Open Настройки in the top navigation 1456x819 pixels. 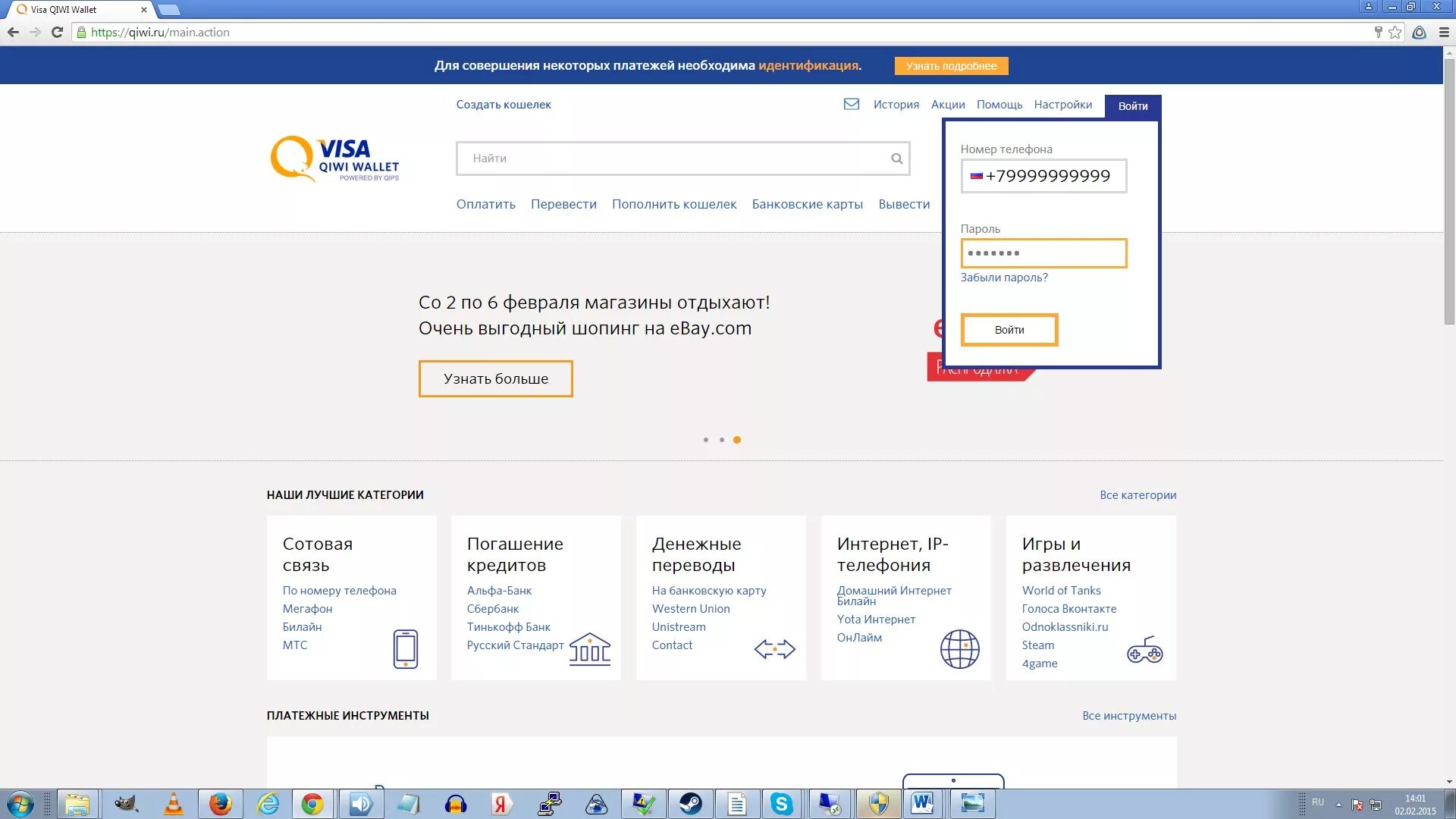1062,105
